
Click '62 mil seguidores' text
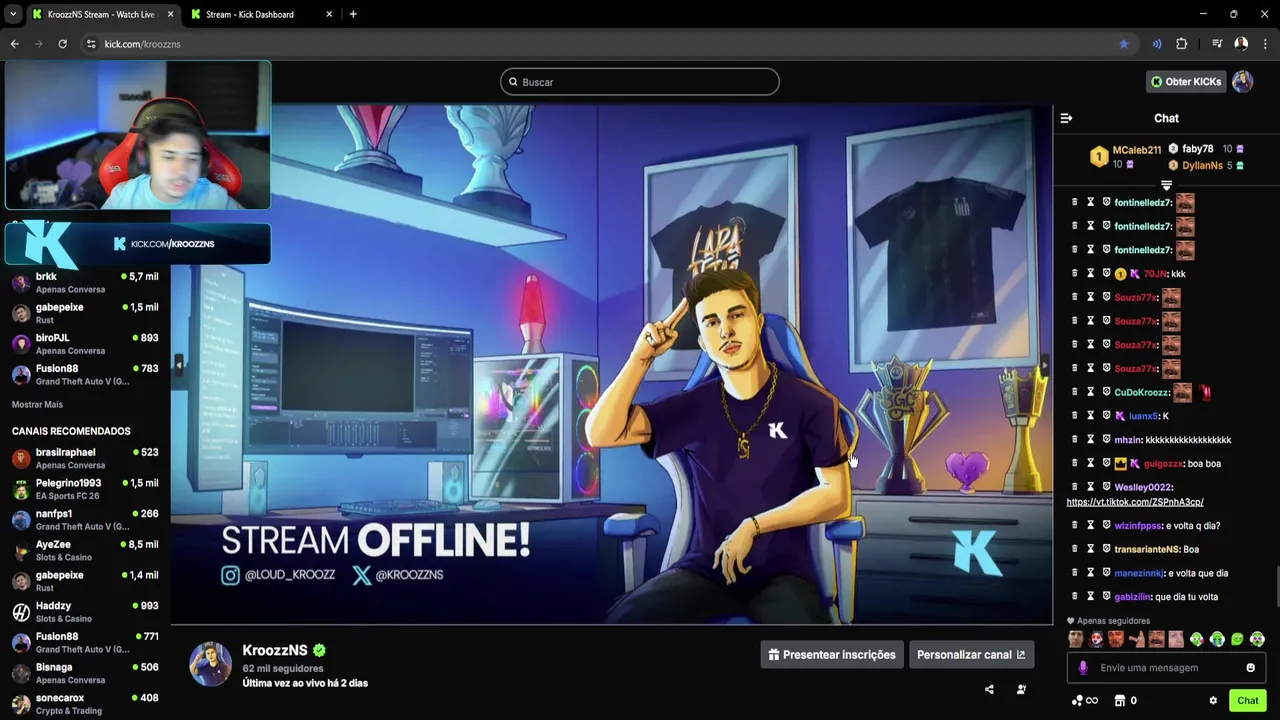pos(283,668)
